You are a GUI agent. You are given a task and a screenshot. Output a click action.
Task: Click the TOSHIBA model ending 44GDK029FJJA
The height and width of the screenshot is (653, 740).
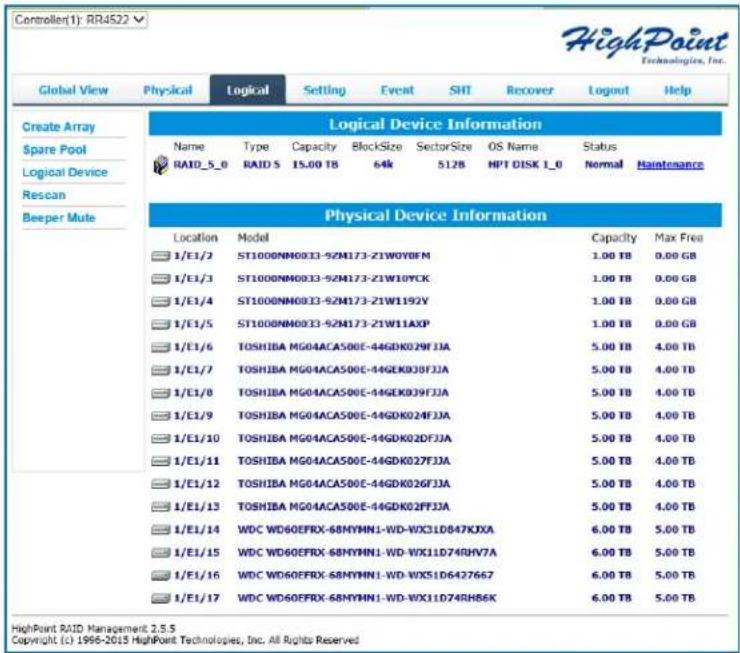[x=344, y=347]
